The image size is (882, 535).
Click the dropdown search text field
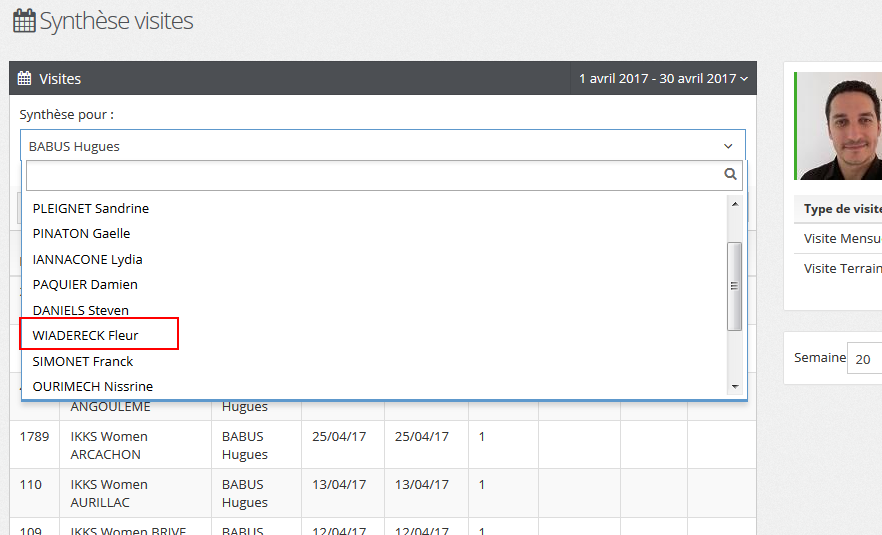pos(372,175)
